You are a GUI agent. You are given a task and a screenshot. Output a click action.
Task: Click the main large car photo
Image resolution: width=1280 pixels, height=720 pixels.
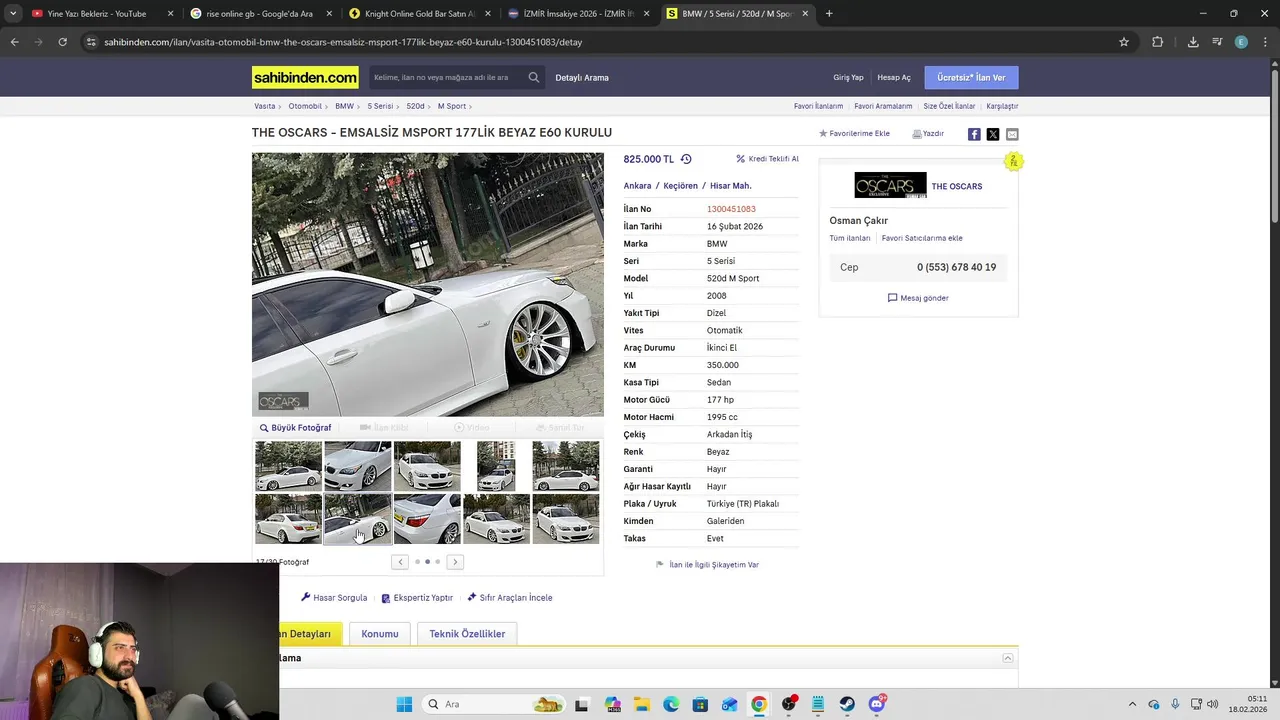click(428, 284)
